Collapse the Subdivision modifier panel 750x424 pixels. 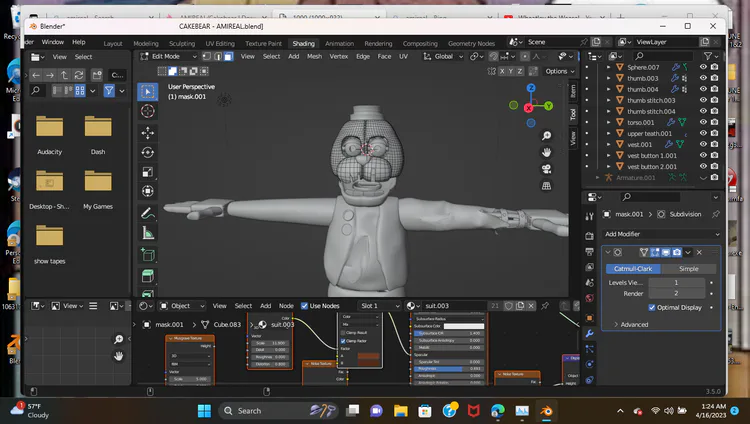608,252
